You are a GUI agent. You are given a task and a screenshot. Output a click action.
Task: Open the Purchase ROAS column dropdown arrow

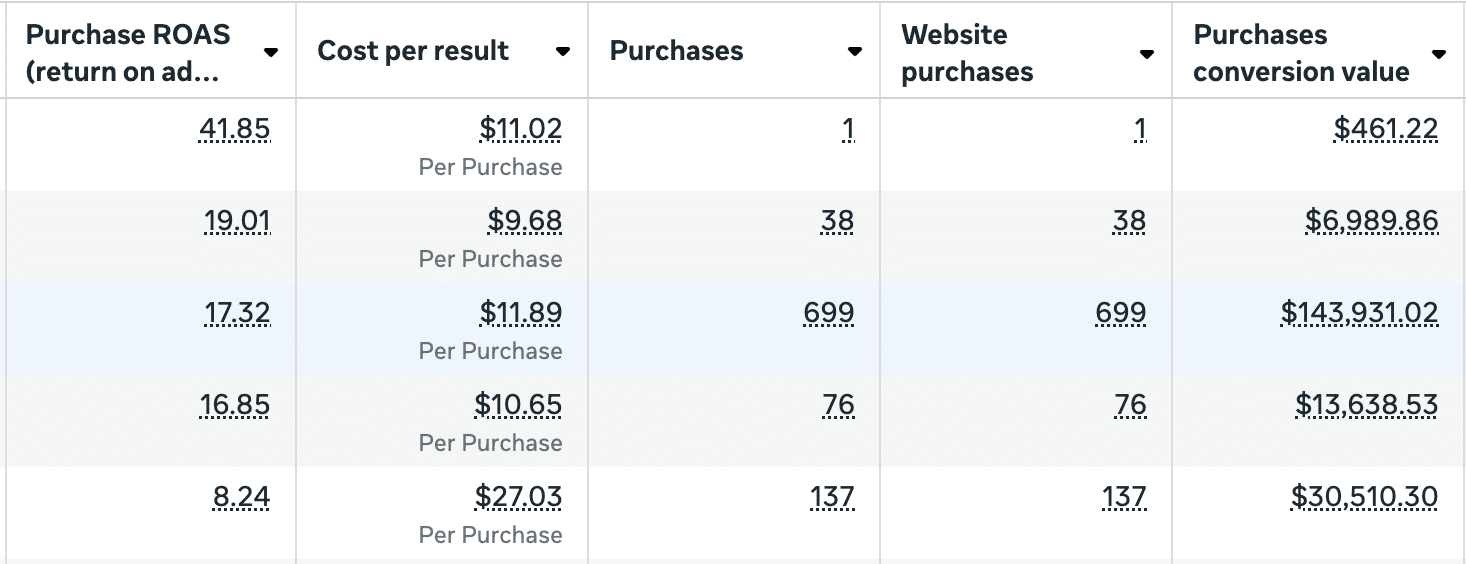270,52
